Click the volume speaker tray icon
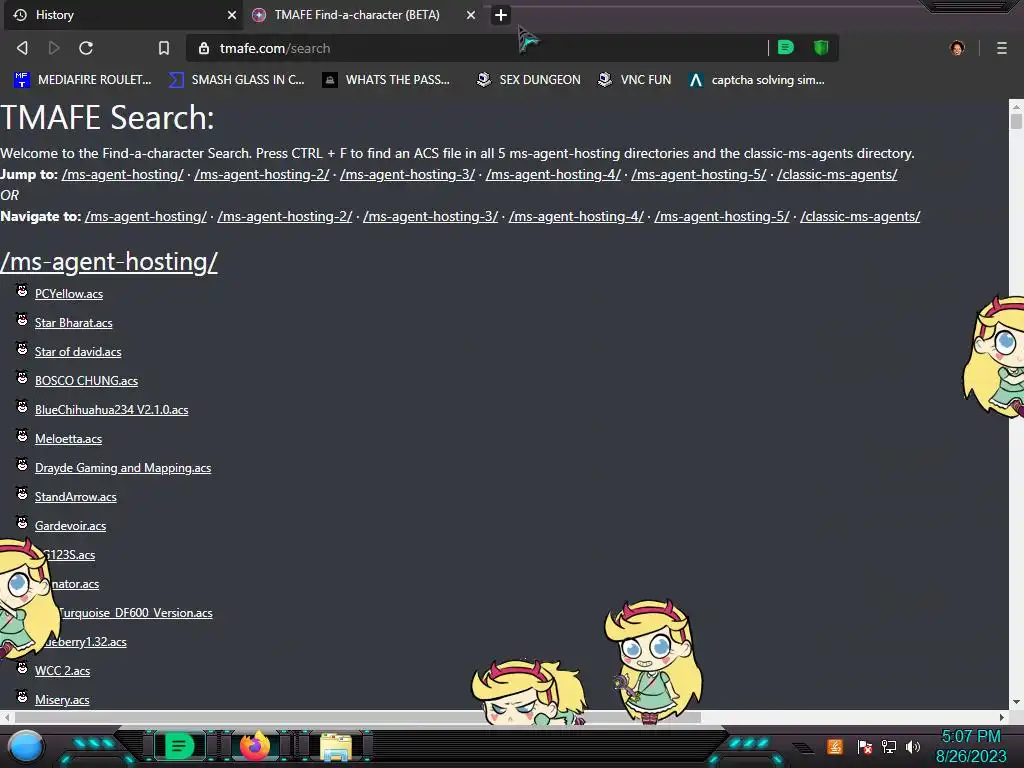 point(913,746)
